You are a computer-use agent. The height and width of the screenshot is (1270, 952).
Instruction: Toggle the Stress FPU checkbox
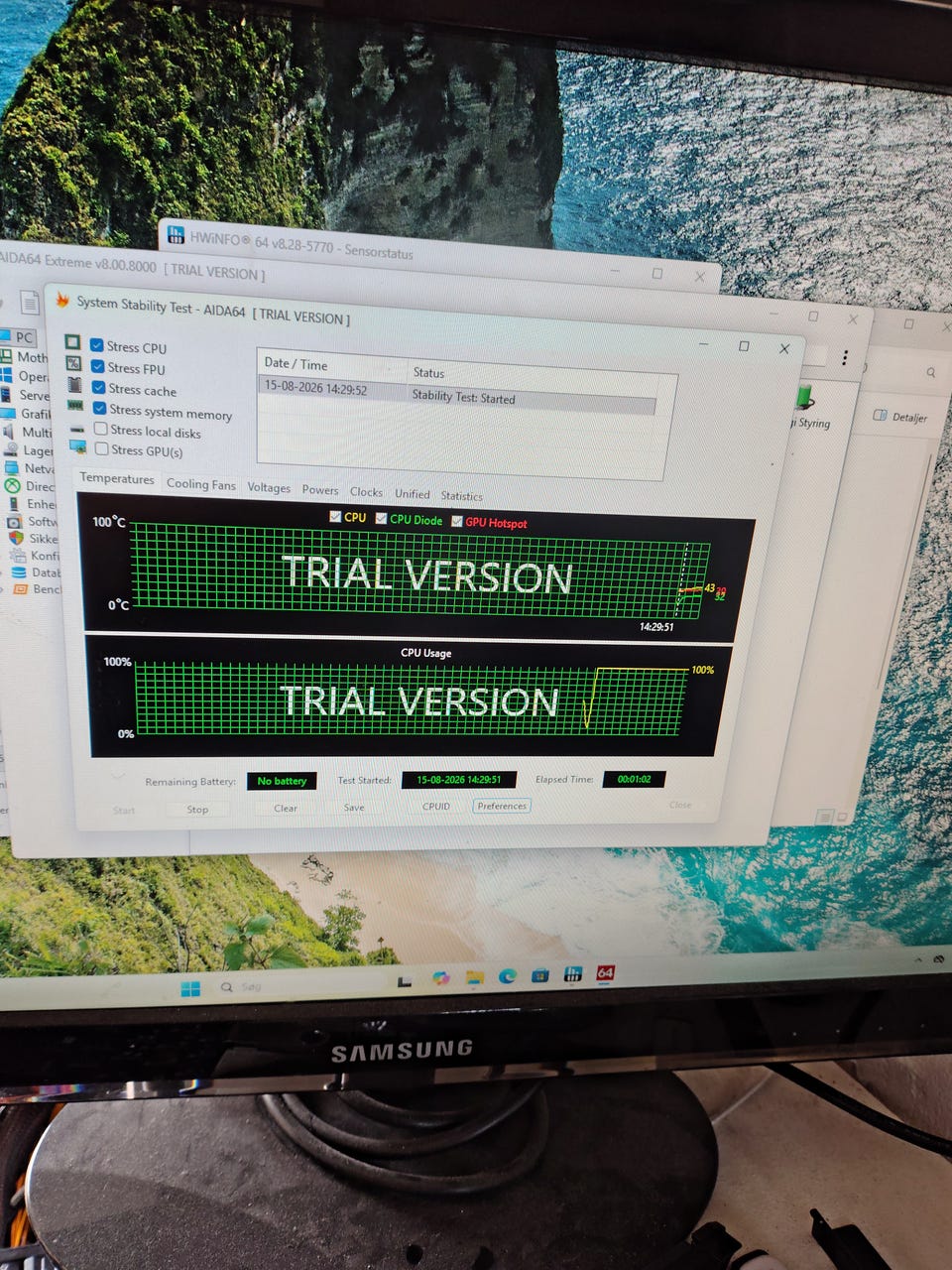point(97,366)
